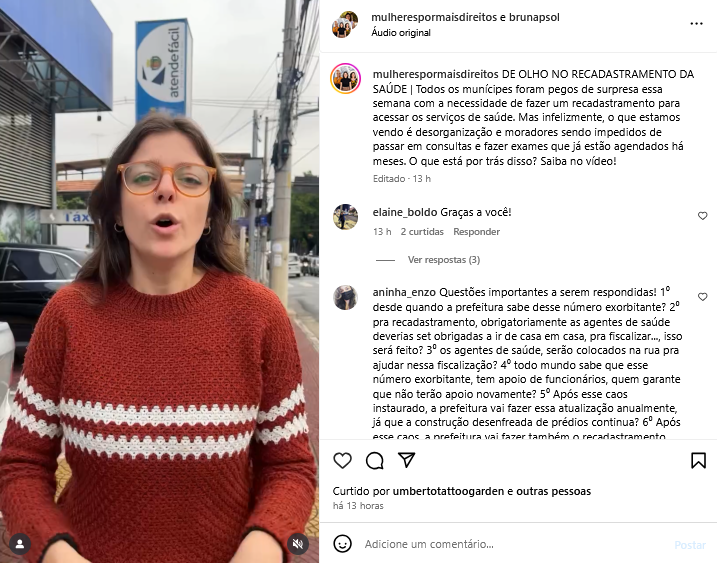Open emoji picker in comment box
The height and width of the screenshot is (563, 717).
point(342,544)
